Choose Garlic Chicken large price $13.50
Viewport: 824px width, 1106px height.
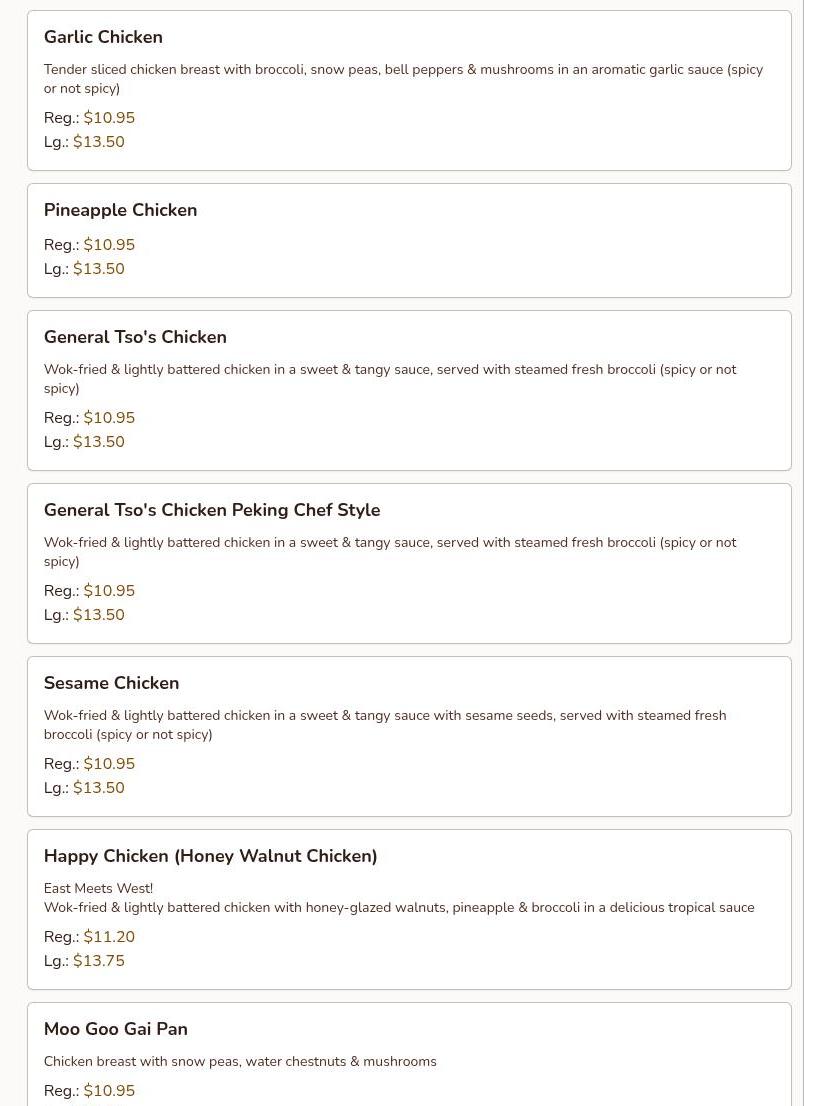[x=99, y=142]
